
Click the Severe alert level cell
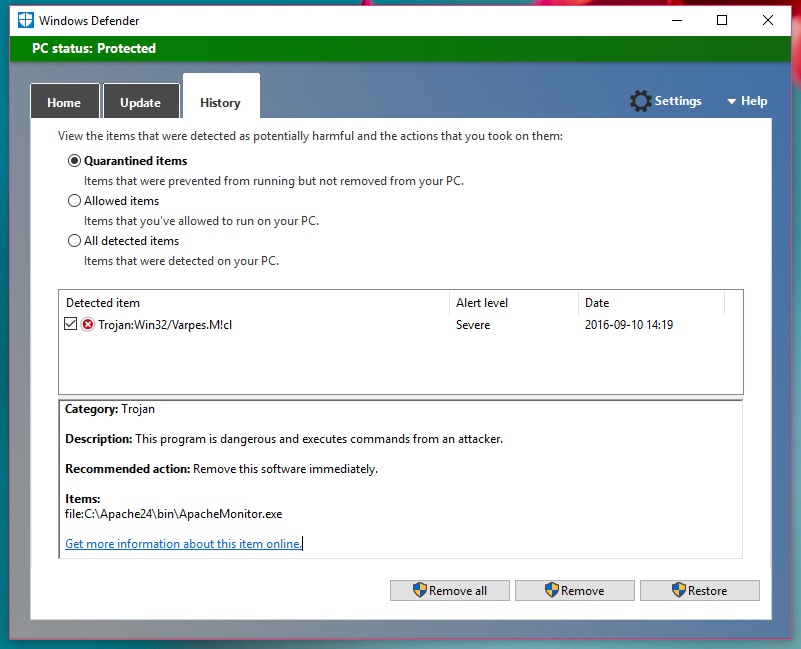point(473,325)
